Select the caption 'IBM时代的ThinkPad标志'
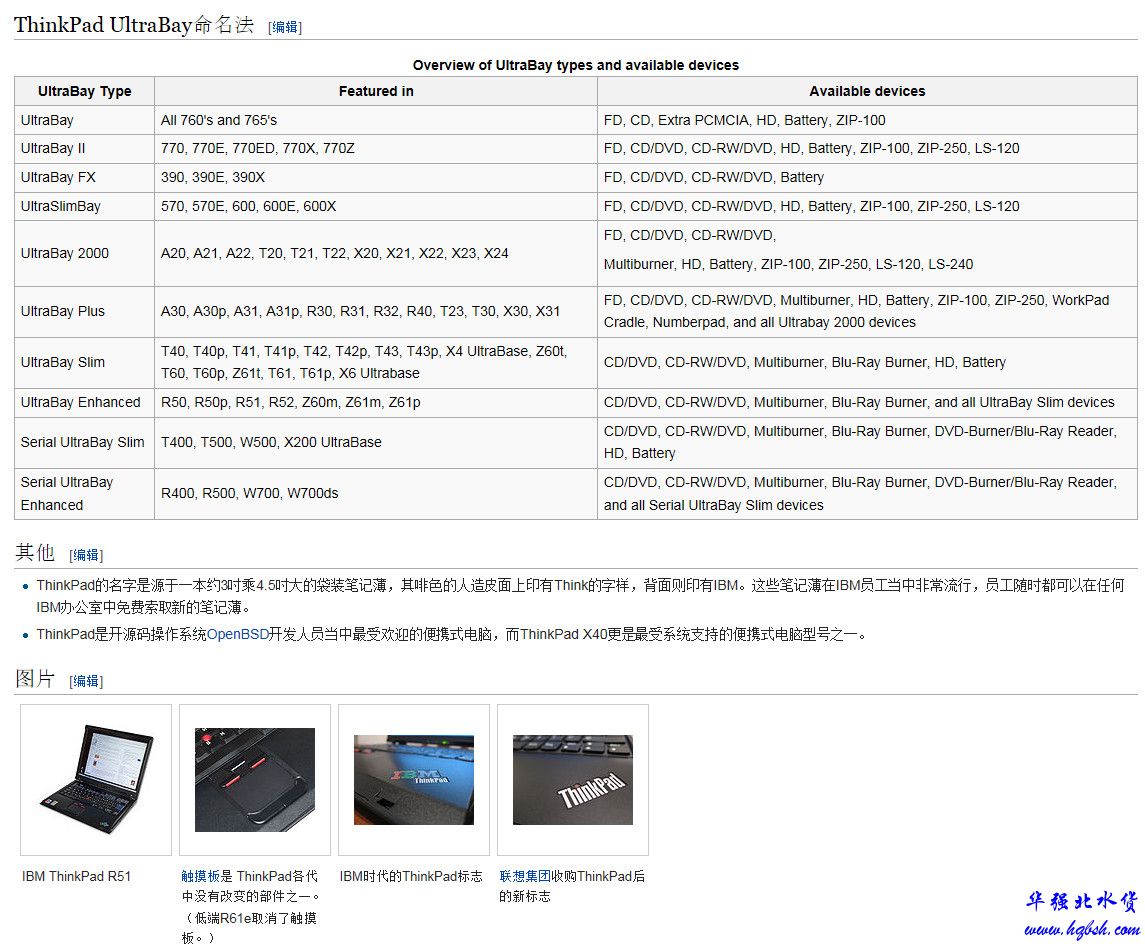 (x=411, y=876)
